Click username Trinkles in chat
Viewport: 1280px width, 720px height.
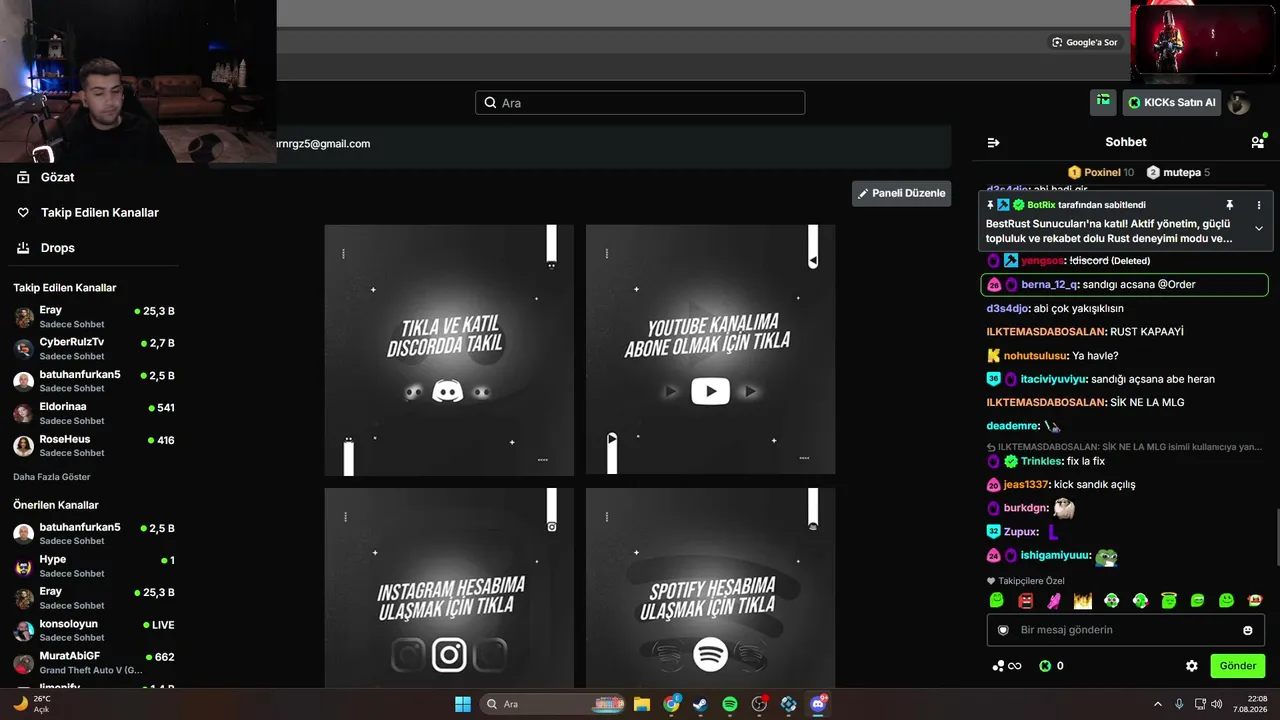(x=1041, y=461)
